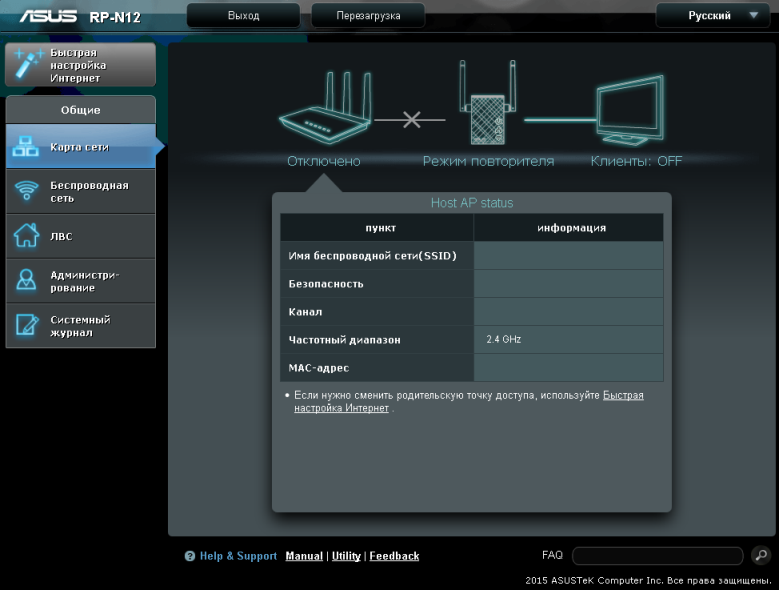Open the Manual link
The image size is (779, 590).
tap(304, 556)
